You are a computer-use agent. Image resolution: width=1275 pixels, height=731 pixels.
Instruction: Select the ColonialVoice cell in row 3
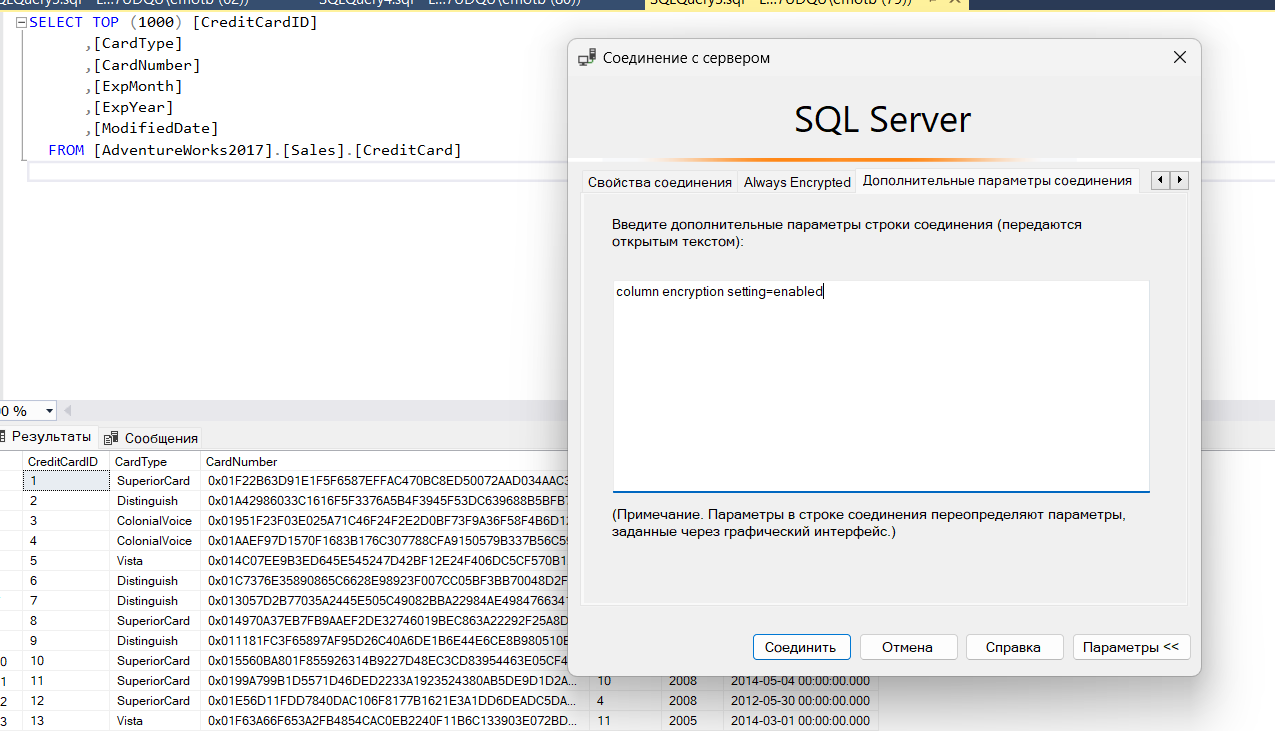(x=154, y=521)
